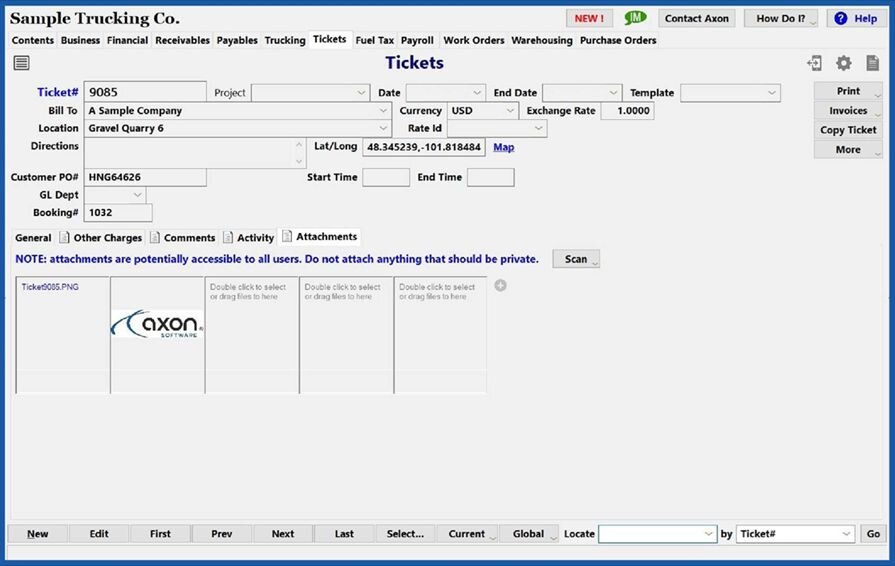The image size is (895, 566).
Task: Click the settings gear icon
Action: (x=844, y=63)
